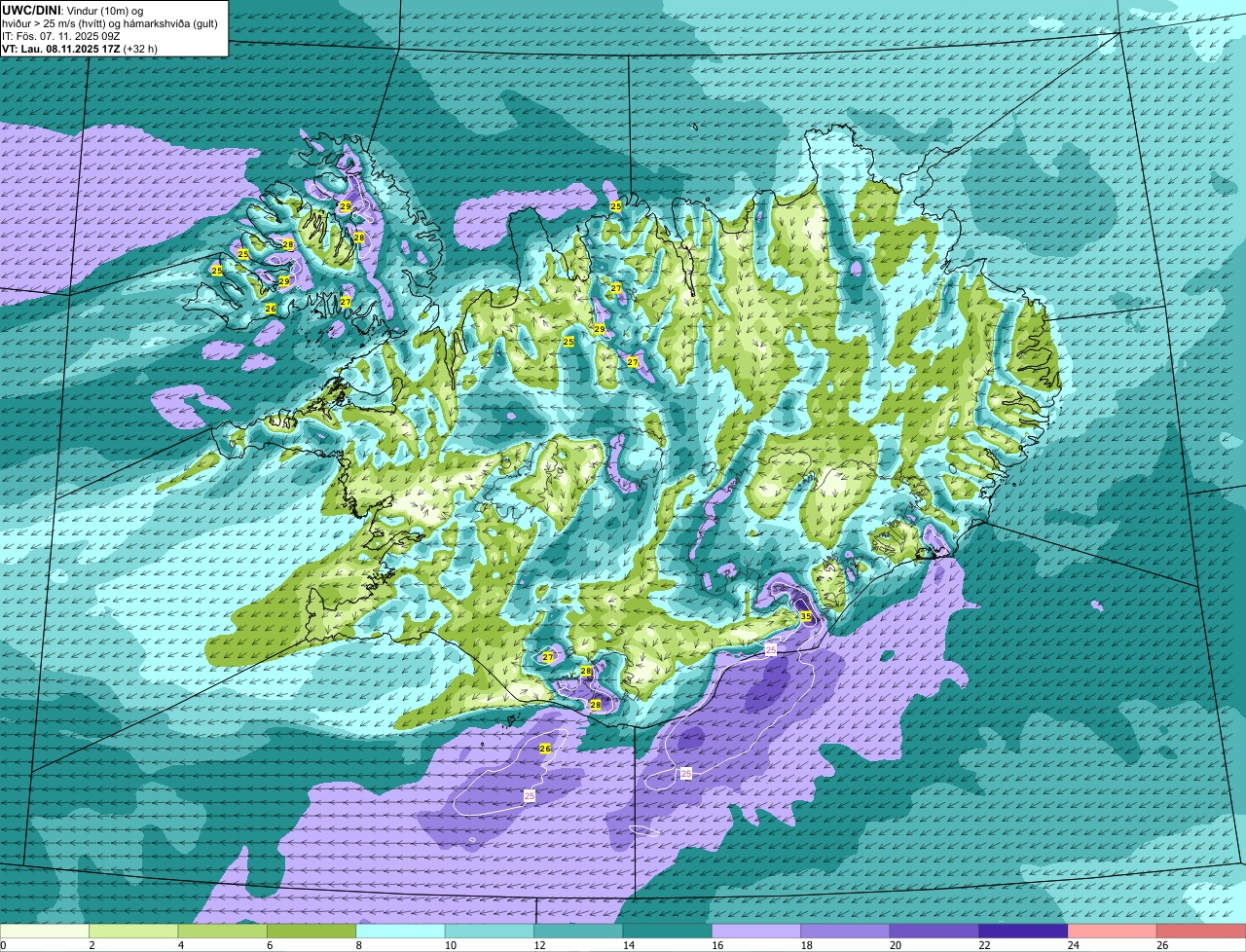Click the 4–6 m/s green legend swatch

click(222, 931)
